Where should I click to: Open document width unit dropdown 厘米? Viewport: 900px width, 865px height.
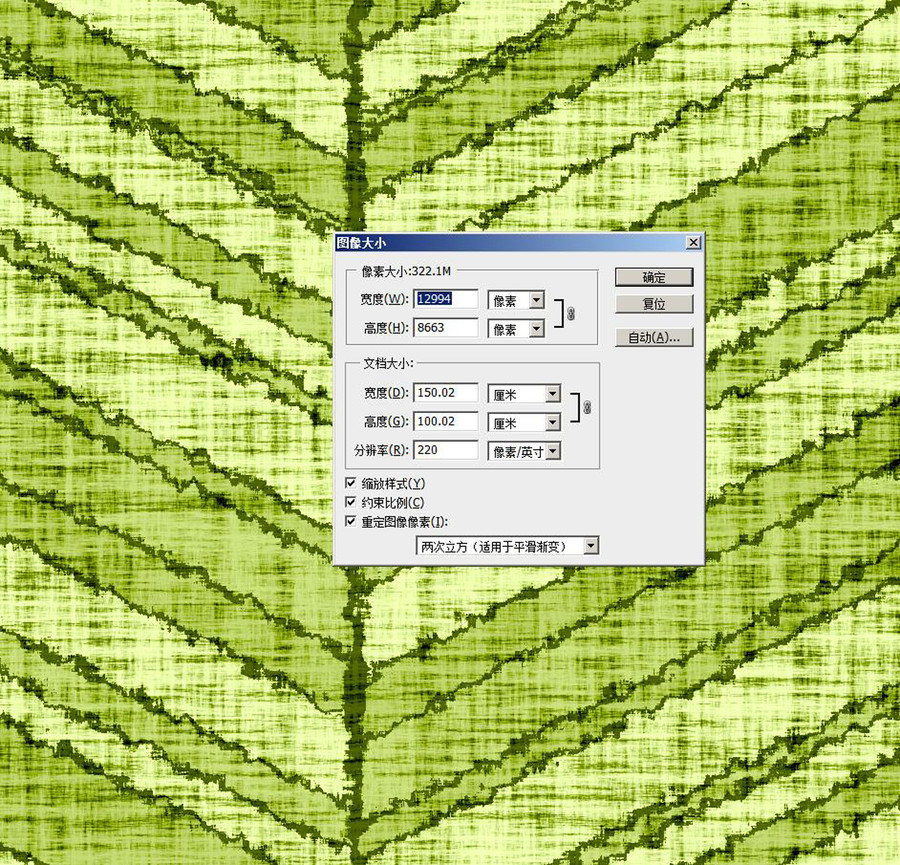click(523, 394)
